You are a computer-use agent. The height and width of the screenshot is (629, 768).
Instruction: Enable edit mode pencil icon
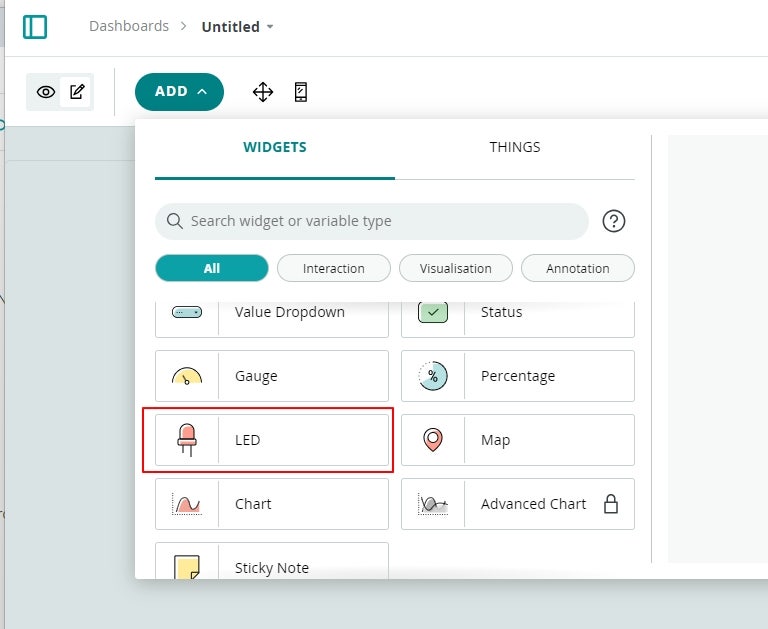tap(76, 92)
